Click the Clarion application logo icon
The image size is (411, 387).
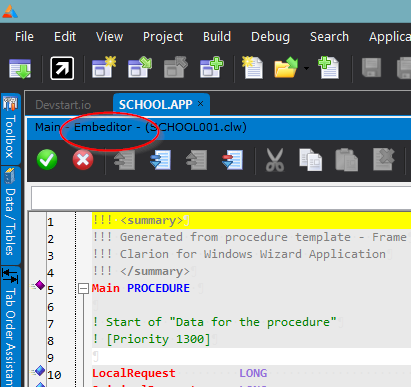pos(10,11)
